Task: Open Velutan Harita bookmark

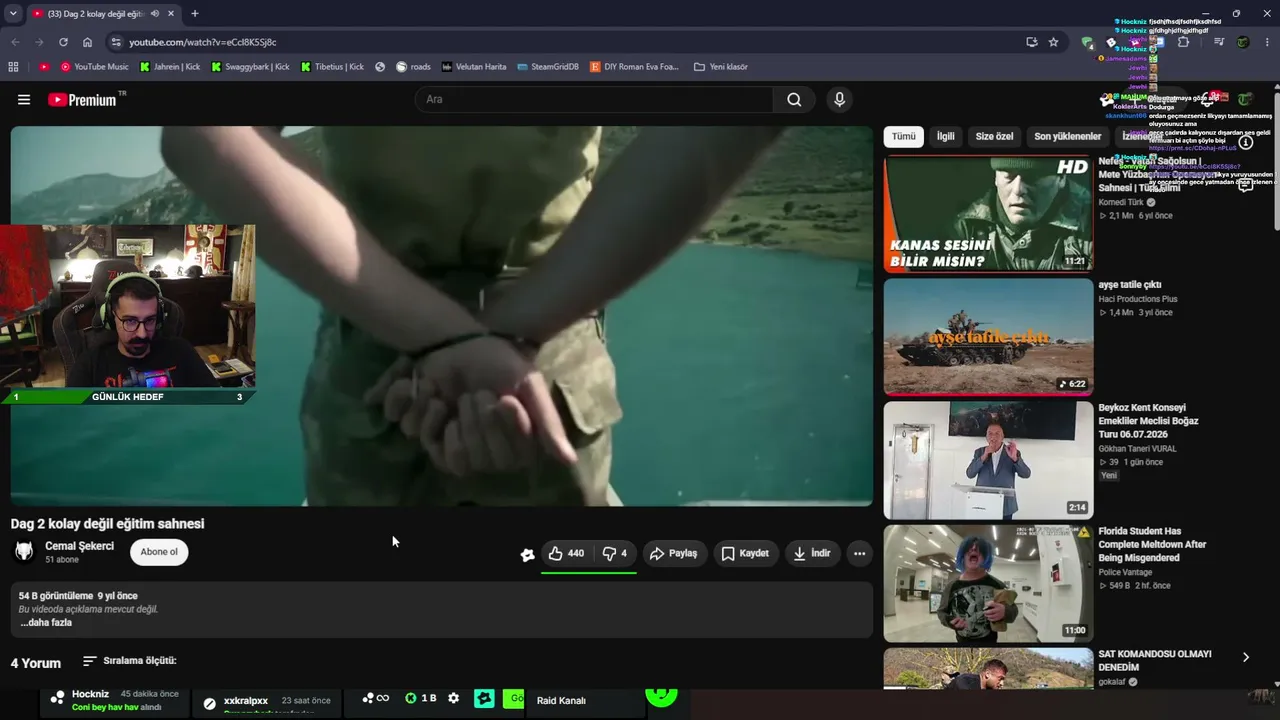Action: click(x=474, y=67)
